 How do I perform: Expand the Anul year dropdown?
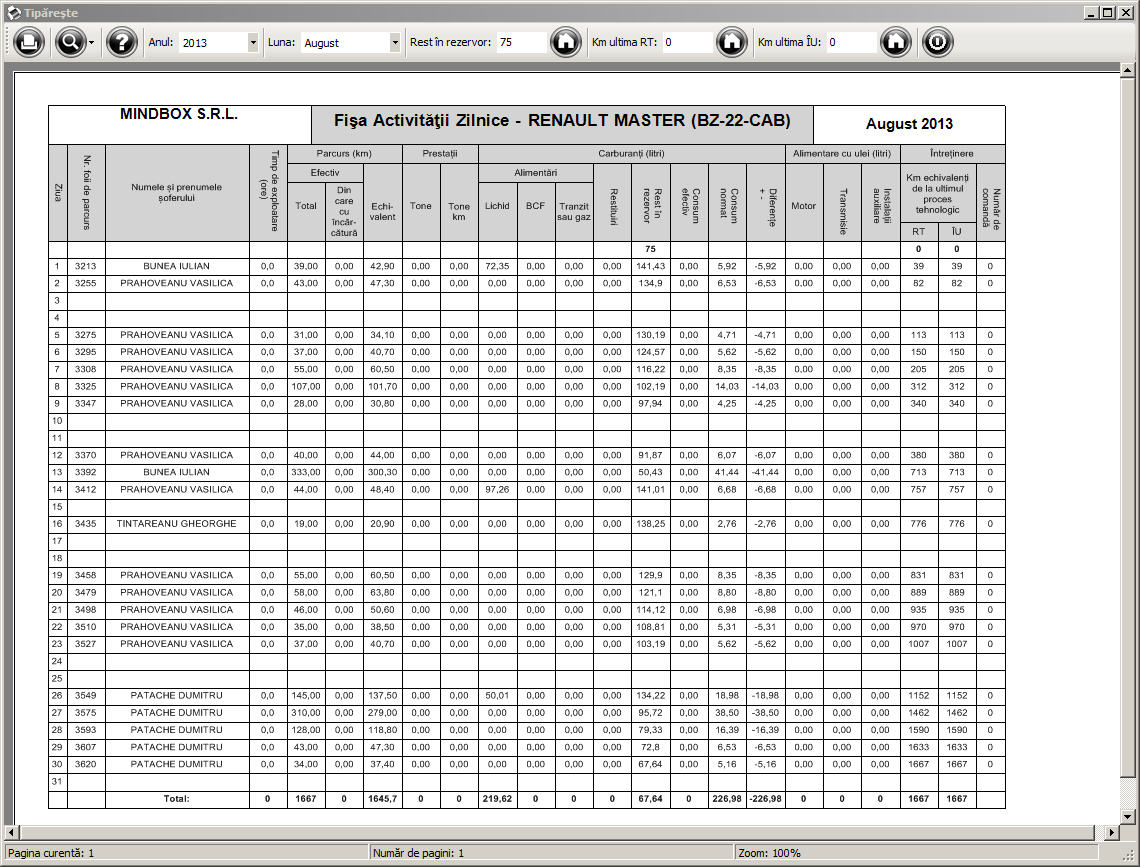pyautogui.click(x=252, y=43)
